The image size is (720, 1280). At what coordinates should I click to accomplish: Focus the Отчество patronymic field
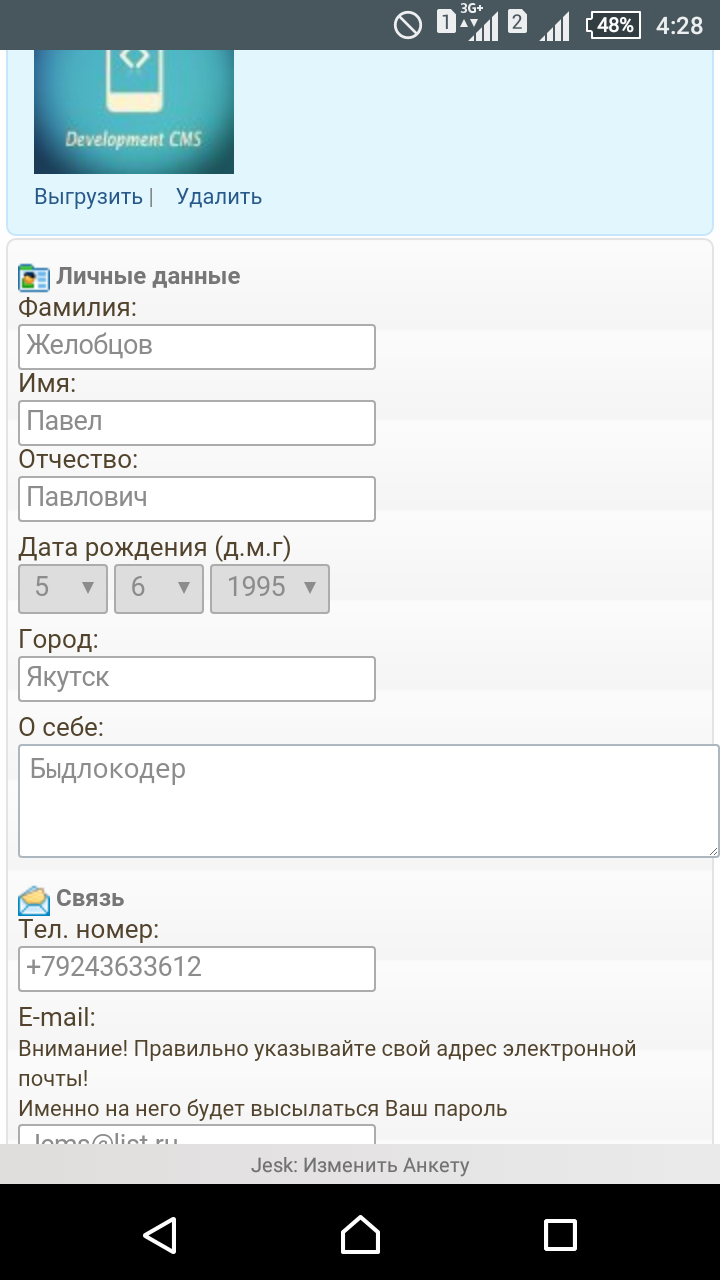click(197, 498)
